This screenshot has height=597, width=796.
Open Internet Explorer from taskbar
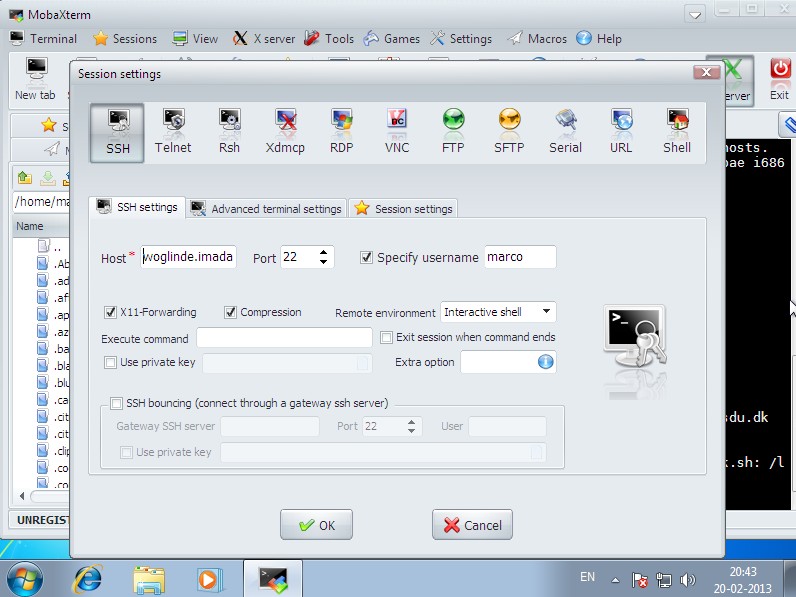pos(88,579)
